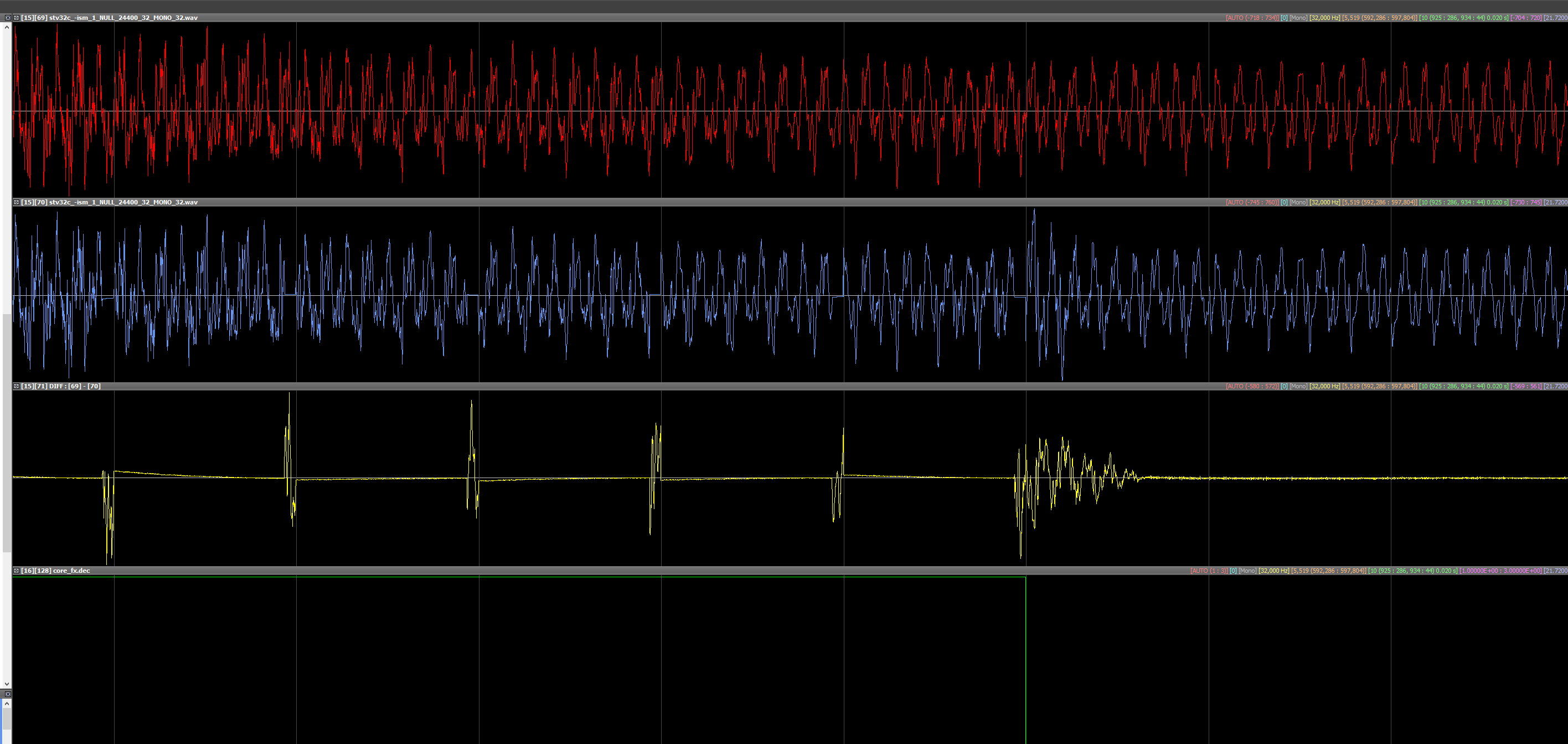1568x744 pixels.
Task: Click the 32,000 Hz sample rate label on DIFF track
Action: pos(1324,386)
